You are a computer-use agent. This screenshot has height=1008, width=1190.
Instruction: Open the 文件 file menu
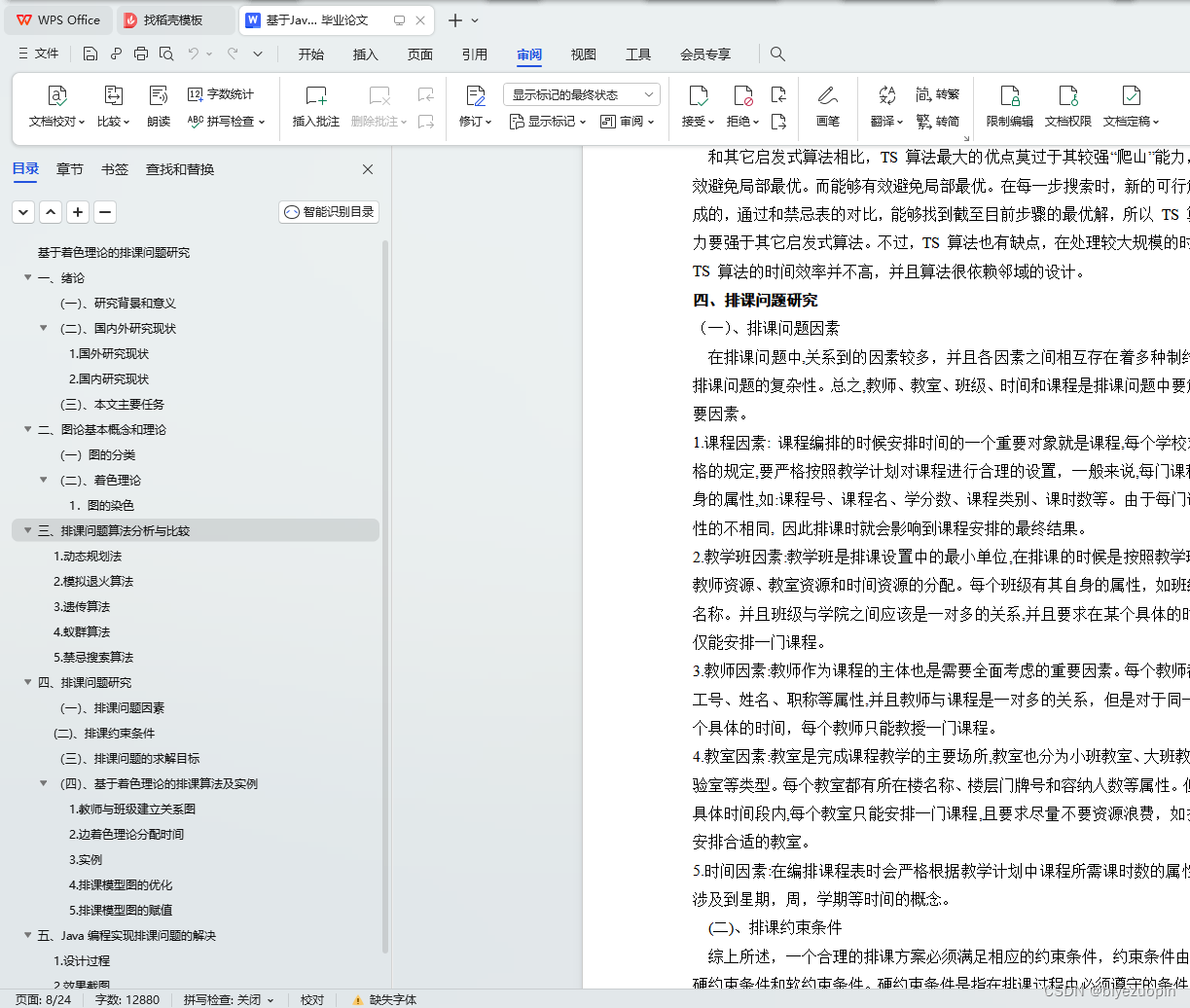click(x=39, y=54)
